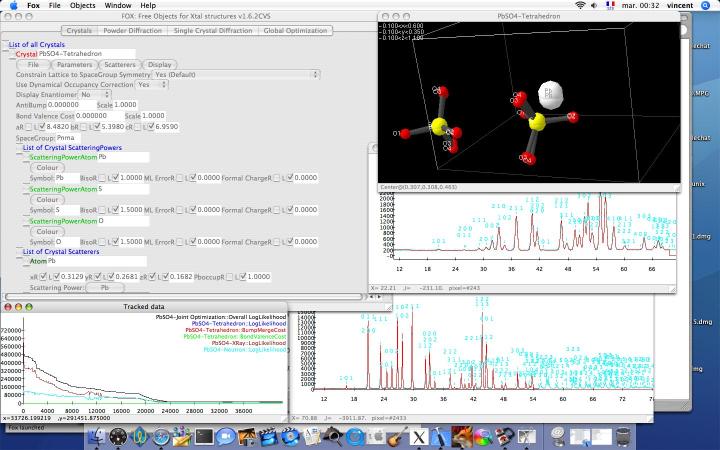This screenshot has width=720, height=450.
Task: Launch Safari compass icon in dock
Action: tap(161, 436)
